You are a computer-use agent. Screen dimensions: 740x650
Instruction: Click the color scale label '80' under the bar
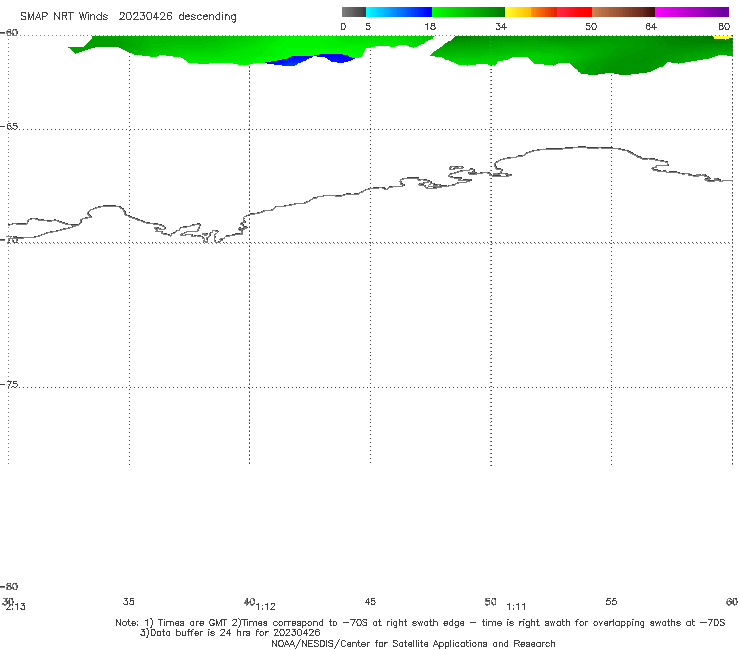724,27
